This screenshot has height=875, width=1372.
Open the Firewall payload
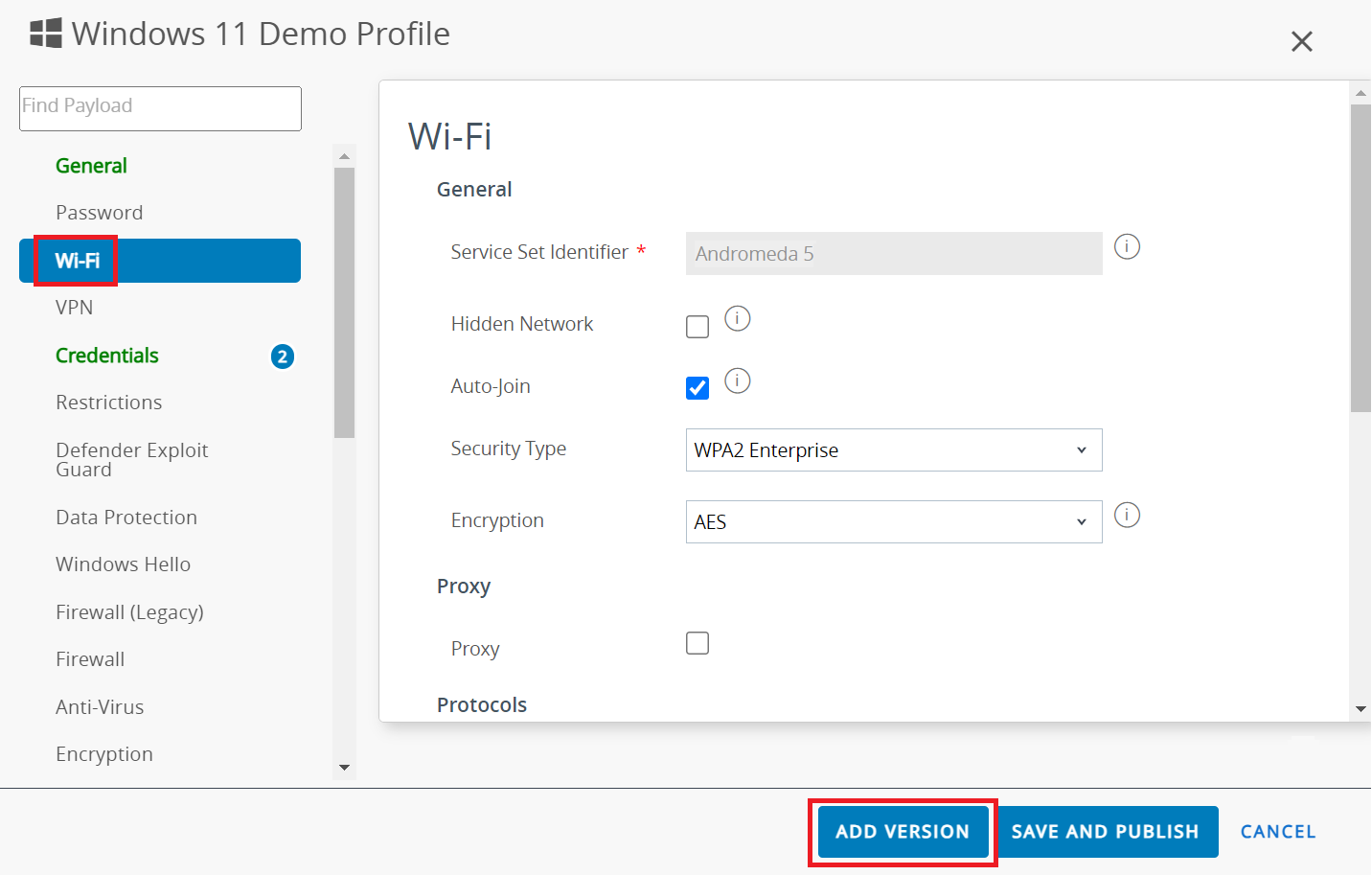(90, 659)
